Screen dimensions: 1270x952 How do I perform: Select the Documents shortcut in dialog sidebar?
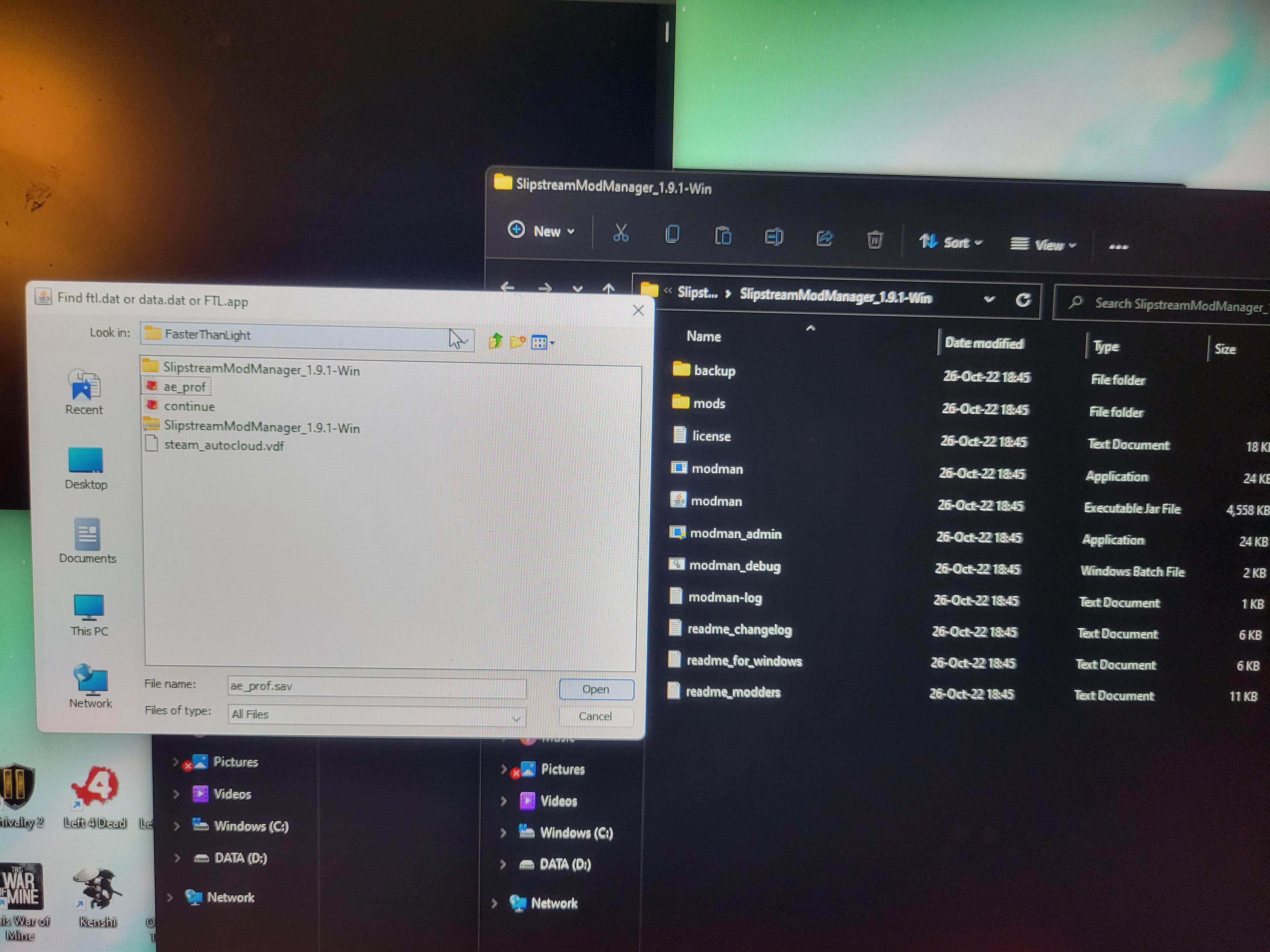tap(87, 541)
